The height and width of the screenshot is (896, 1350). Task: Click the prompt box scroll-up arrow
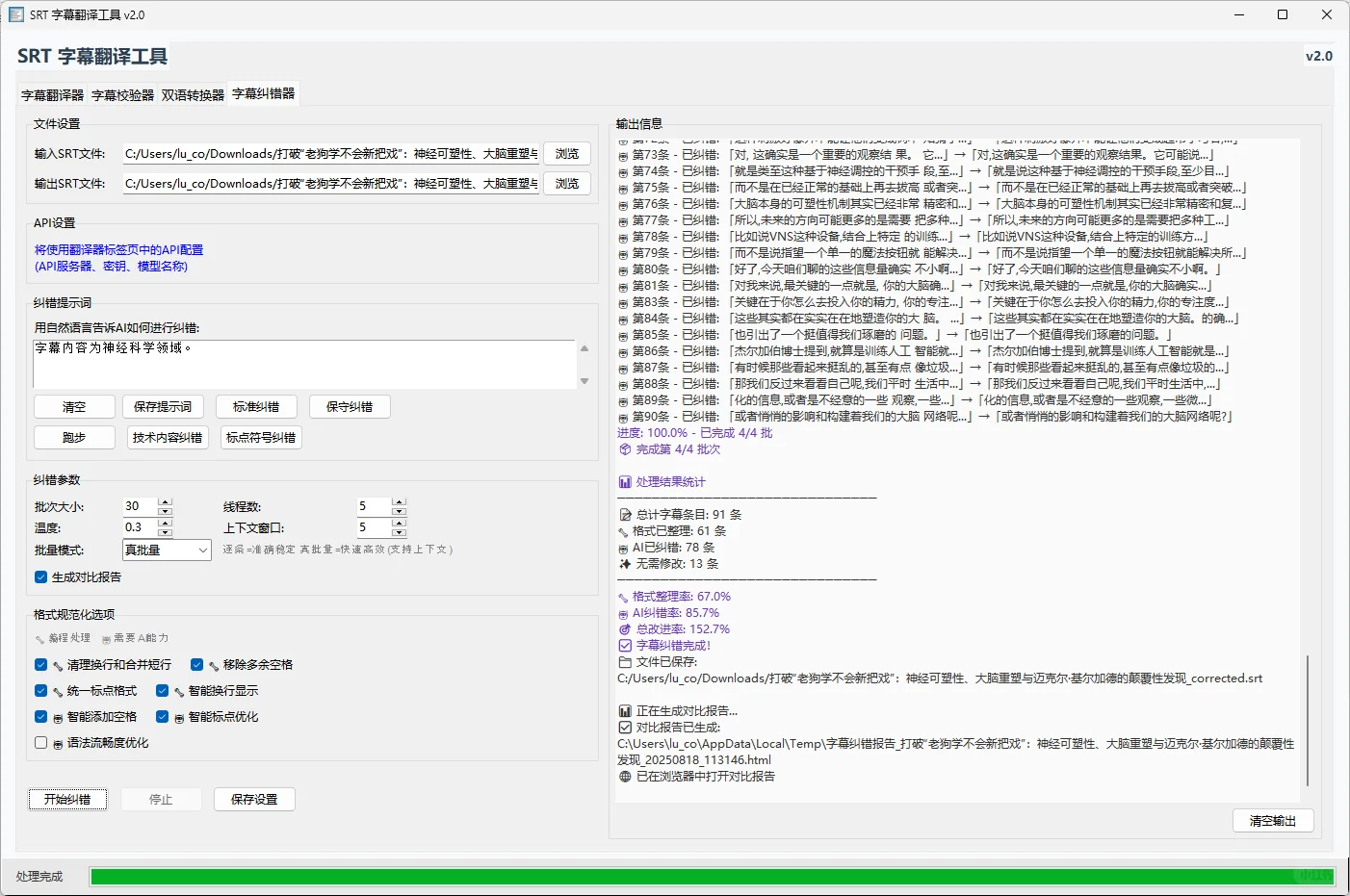(584, 348)
